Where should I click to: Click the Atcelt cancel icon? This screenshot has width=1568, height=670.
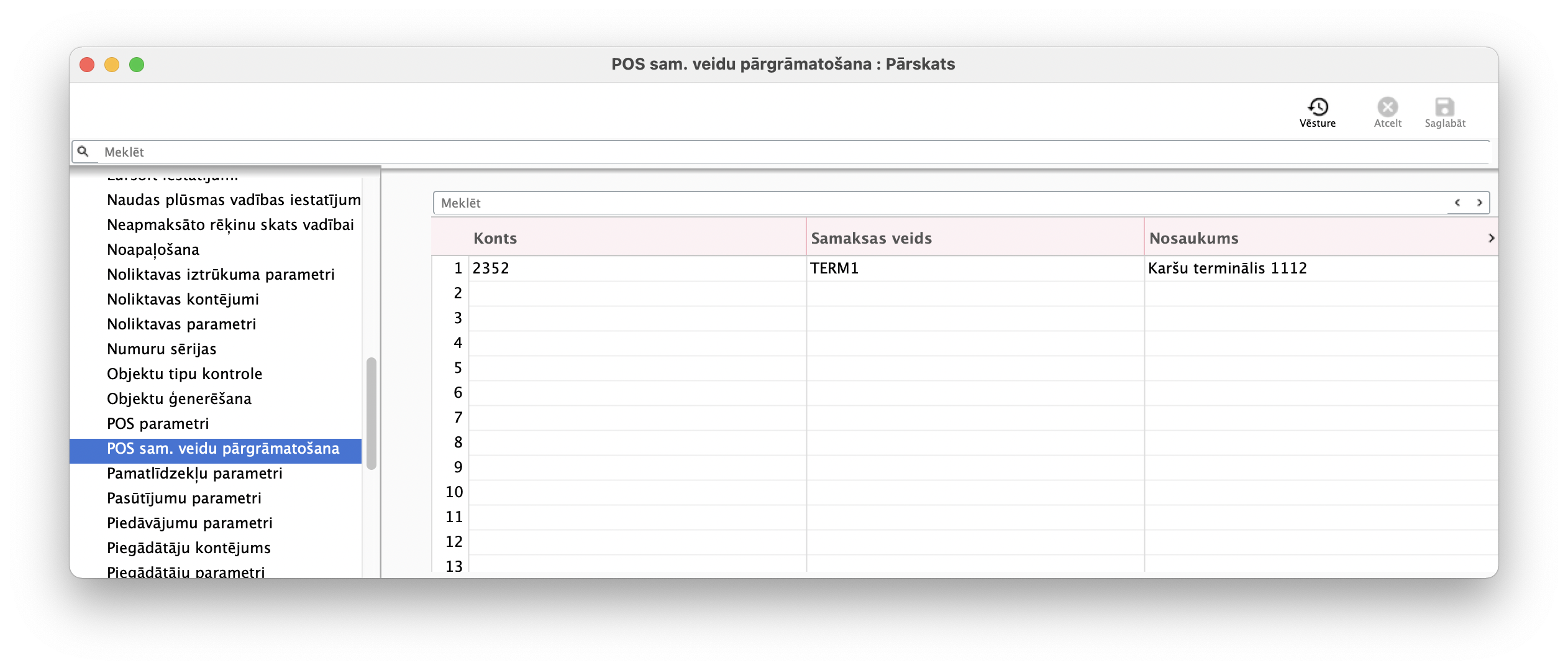[x=1387, y=106]
